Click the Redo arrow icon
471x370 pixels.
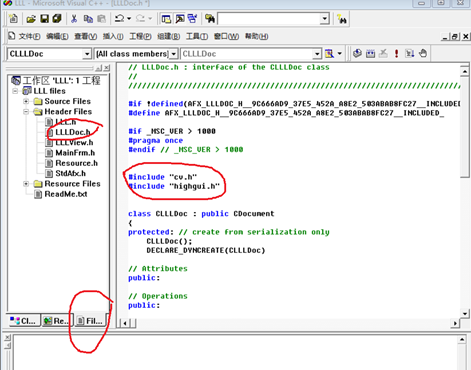(140, 18)
